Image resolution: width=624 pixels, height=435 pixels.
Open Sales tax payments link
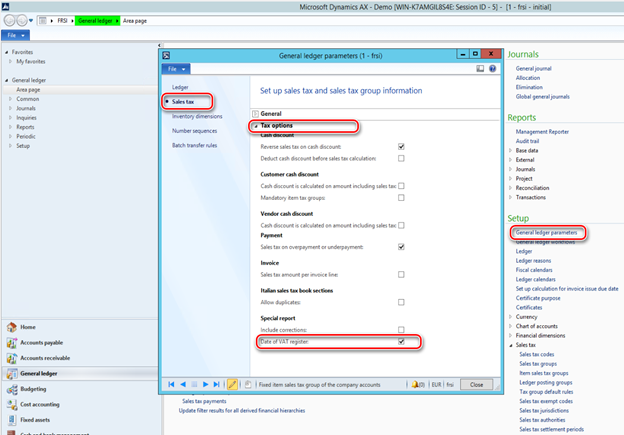[x=204, y=401]
